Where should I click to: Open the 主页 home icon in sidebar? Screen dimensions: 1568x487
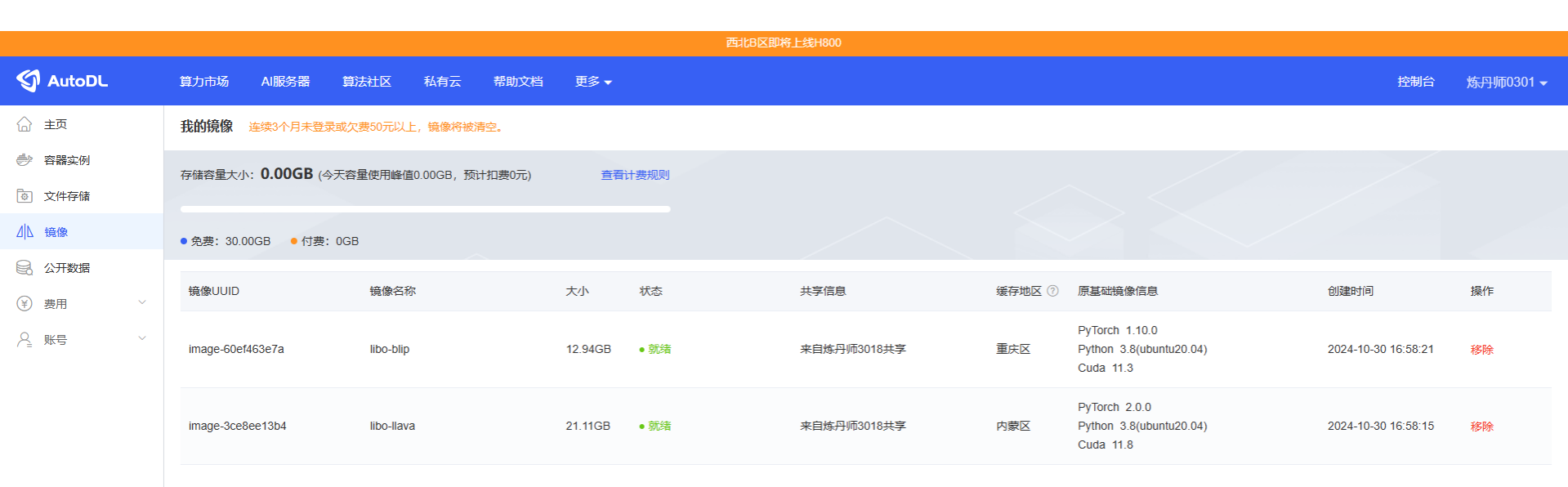point(25,124)
